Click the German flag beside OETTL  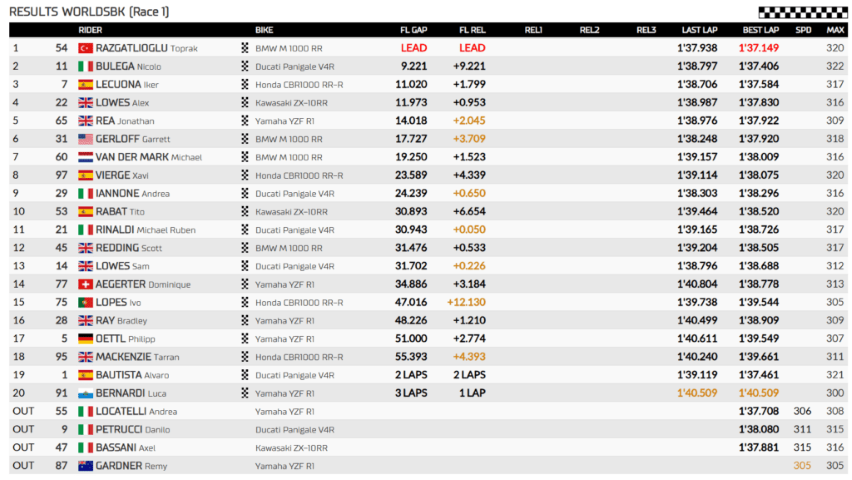point(85,339)
